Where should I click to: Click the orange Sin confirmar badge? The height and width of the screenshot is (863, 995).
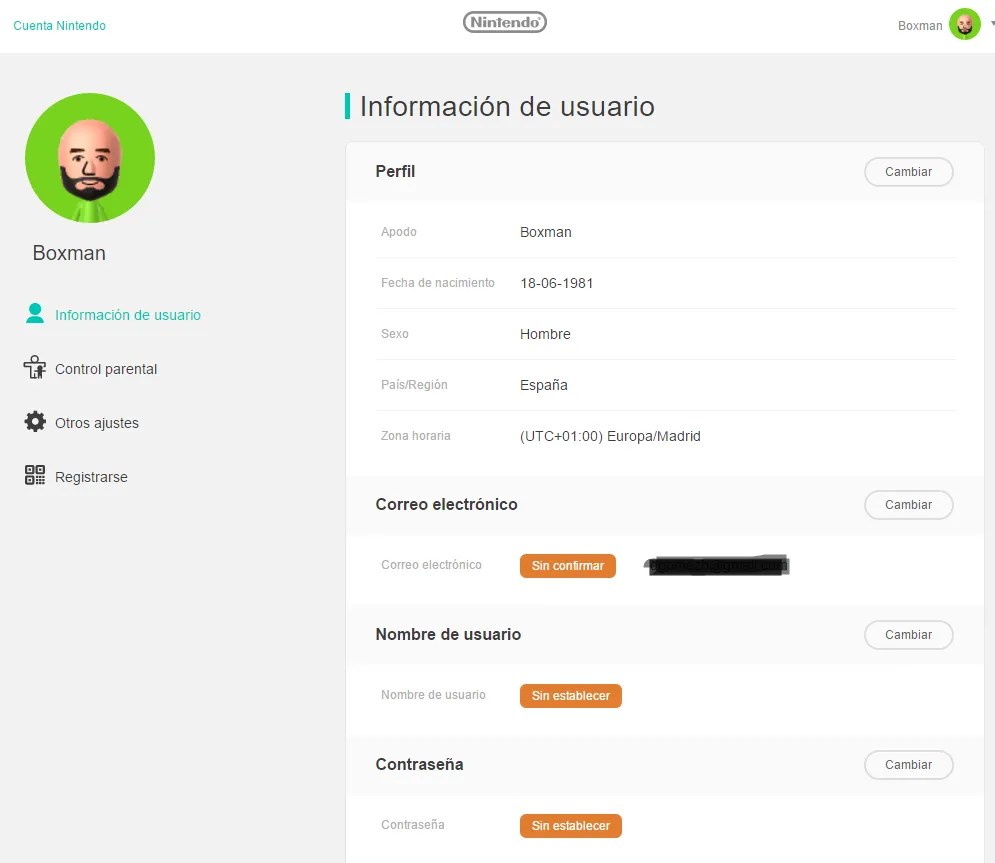click(x=567, y=565)
